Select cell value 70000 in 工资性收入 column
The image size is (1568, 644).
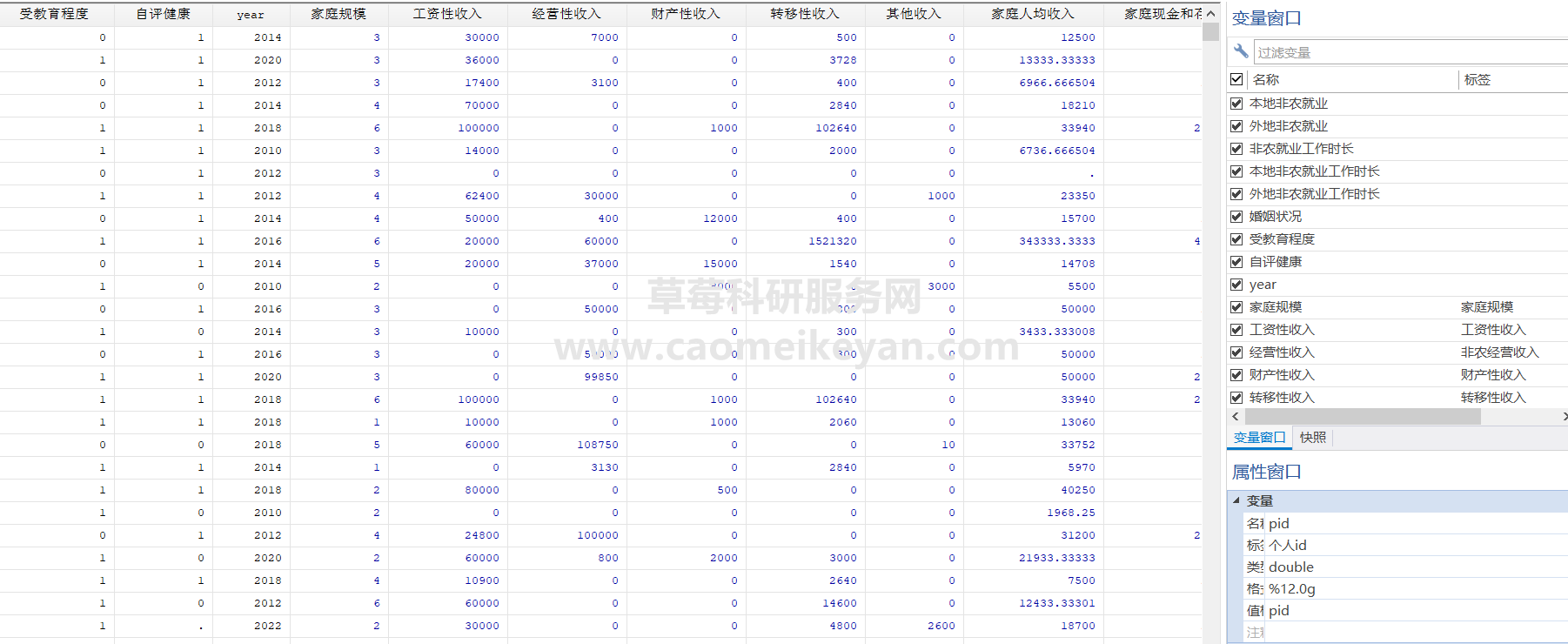(x=482, y=105)
